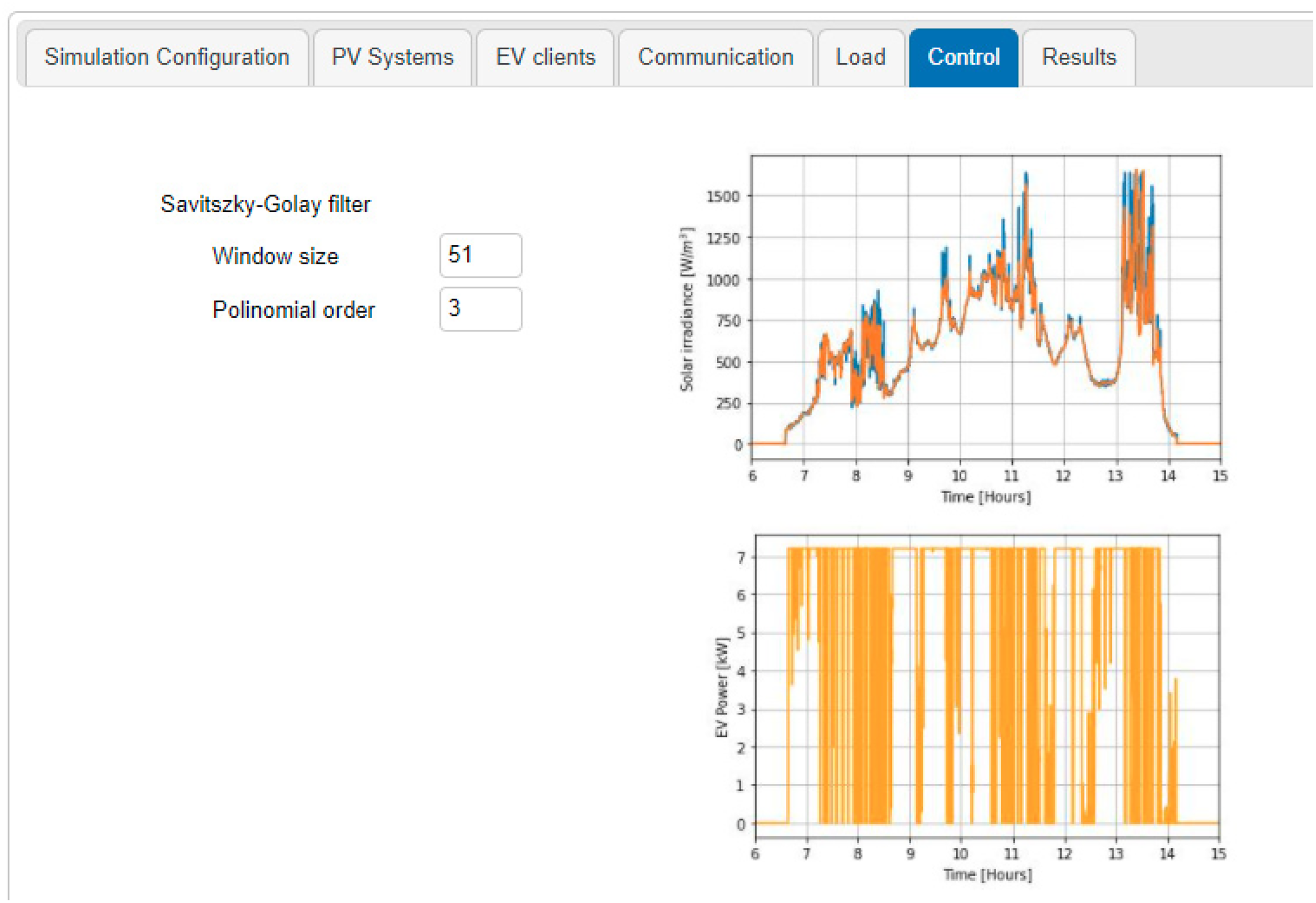Click the Window size label
The image size is (1316, 903).
[275, 256]
